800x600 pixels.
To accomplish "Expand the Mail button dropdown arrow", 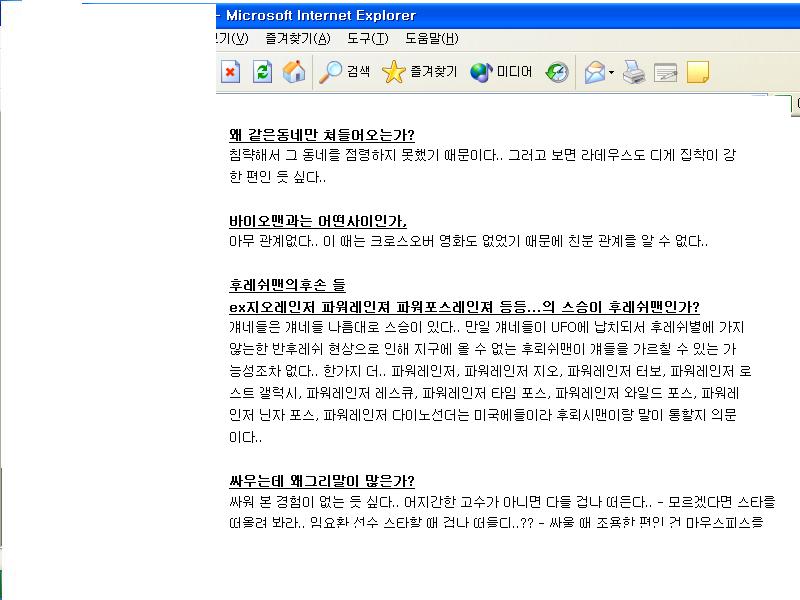I will coord(611,72).
